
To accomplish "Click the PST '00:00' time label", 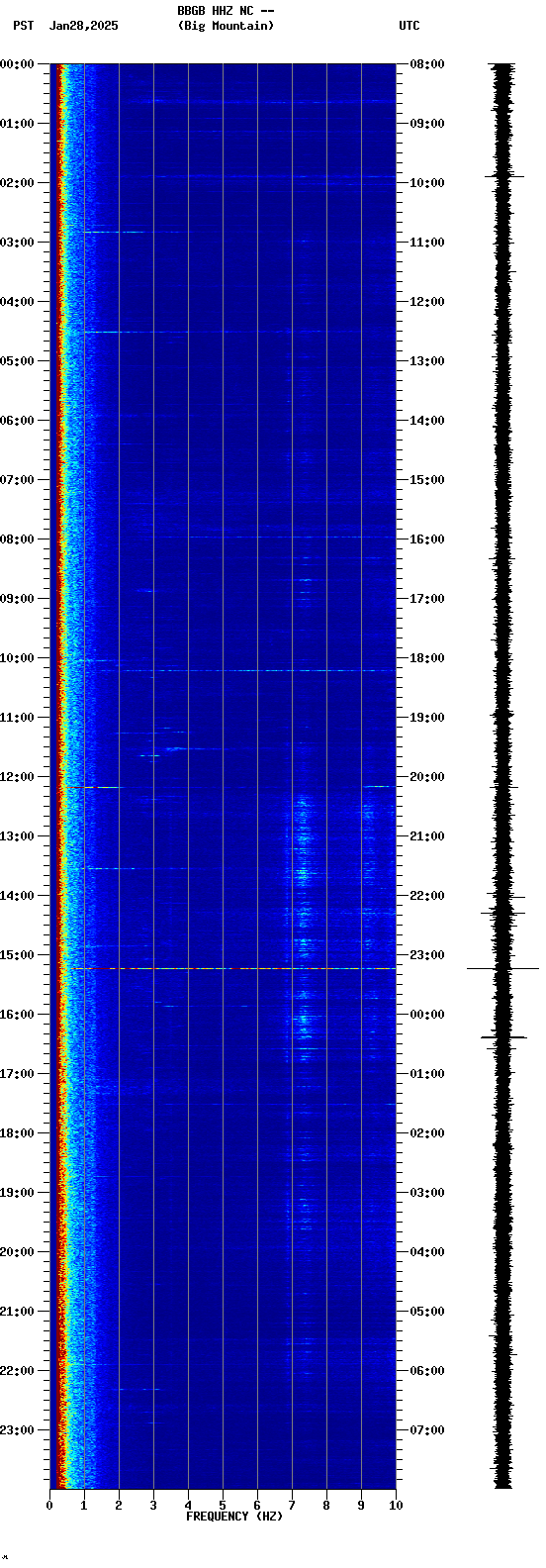I will [17, 64].
